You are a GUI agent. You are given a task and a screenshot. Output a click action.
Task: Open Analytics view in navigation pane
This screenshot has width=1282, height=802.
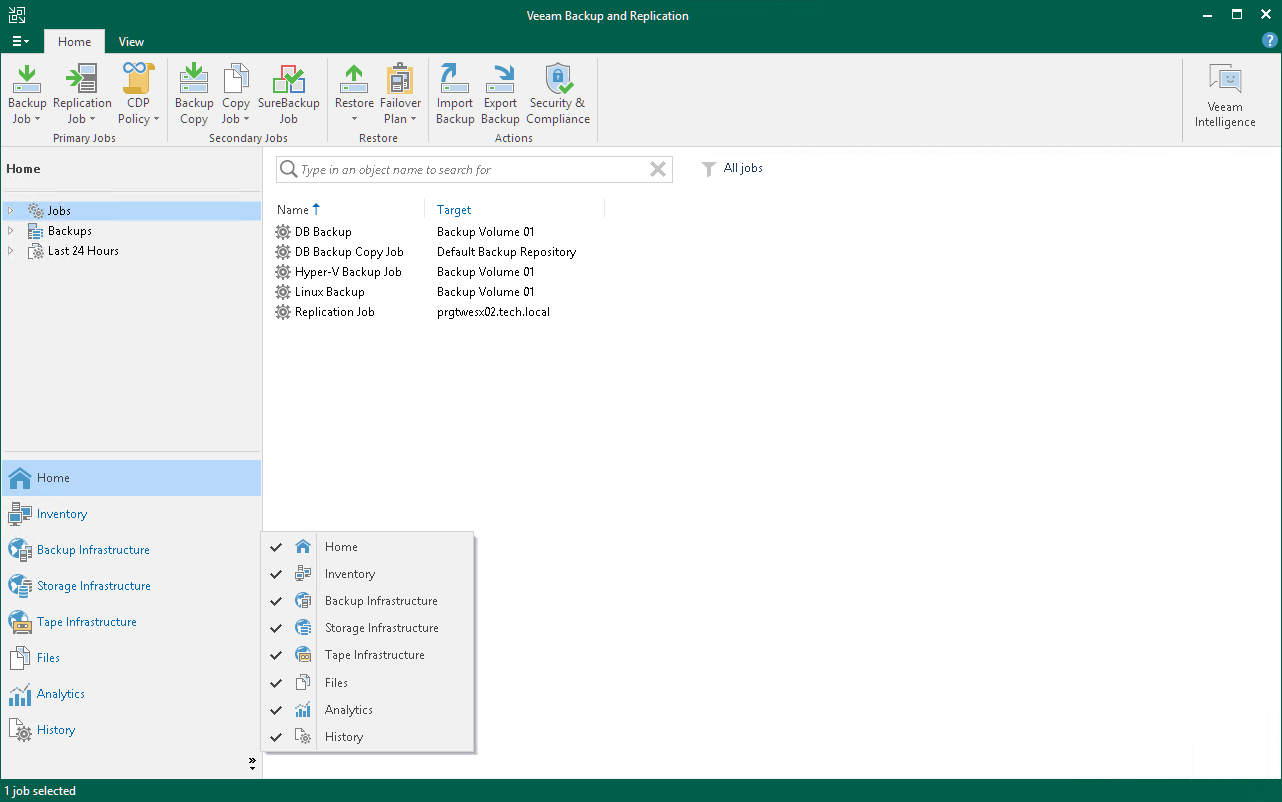(x=131, y=694)
